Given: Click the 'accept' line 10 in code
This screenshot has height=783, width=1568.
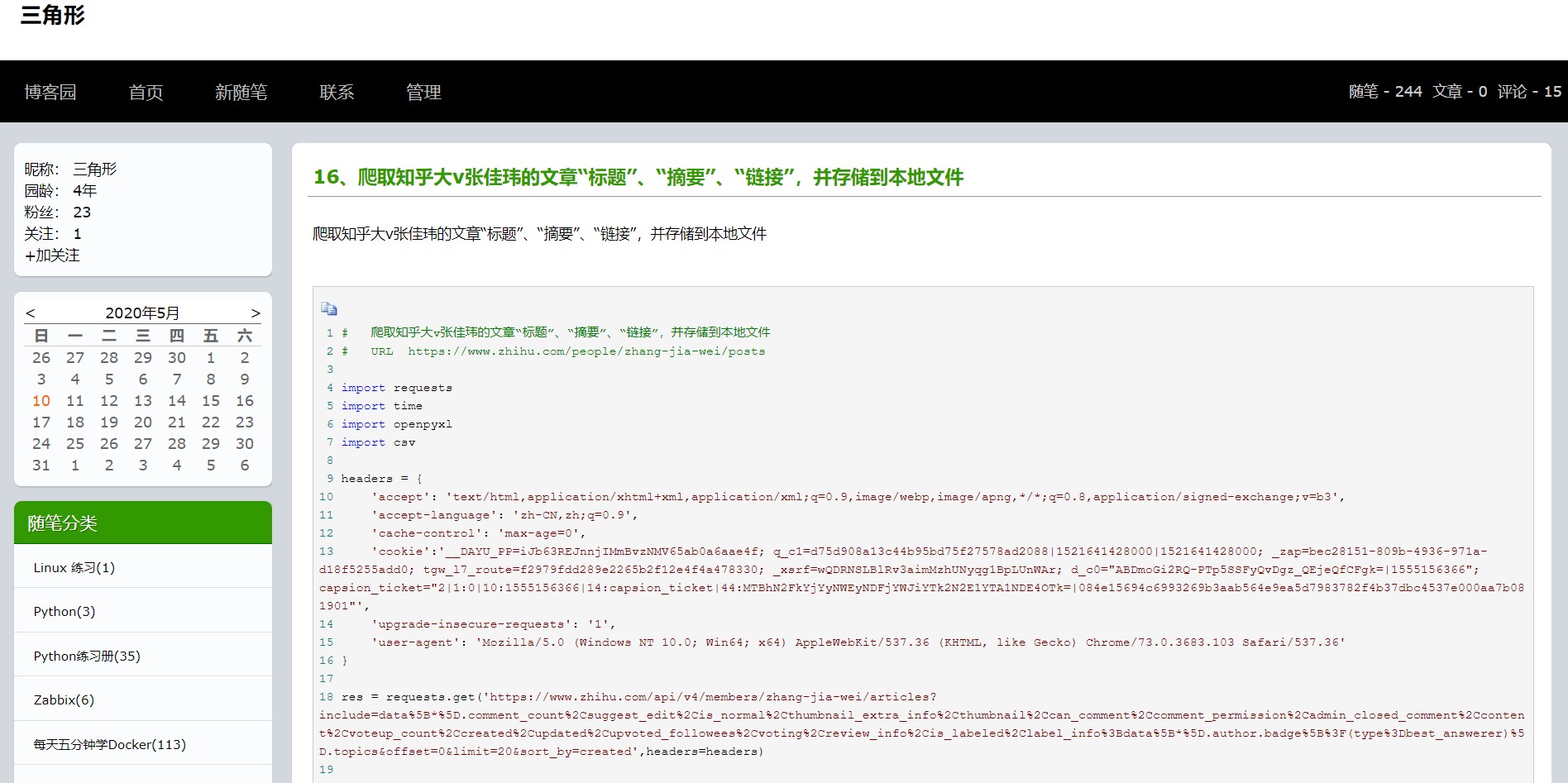Looking at the screenshot, I should tap(858, 497).
